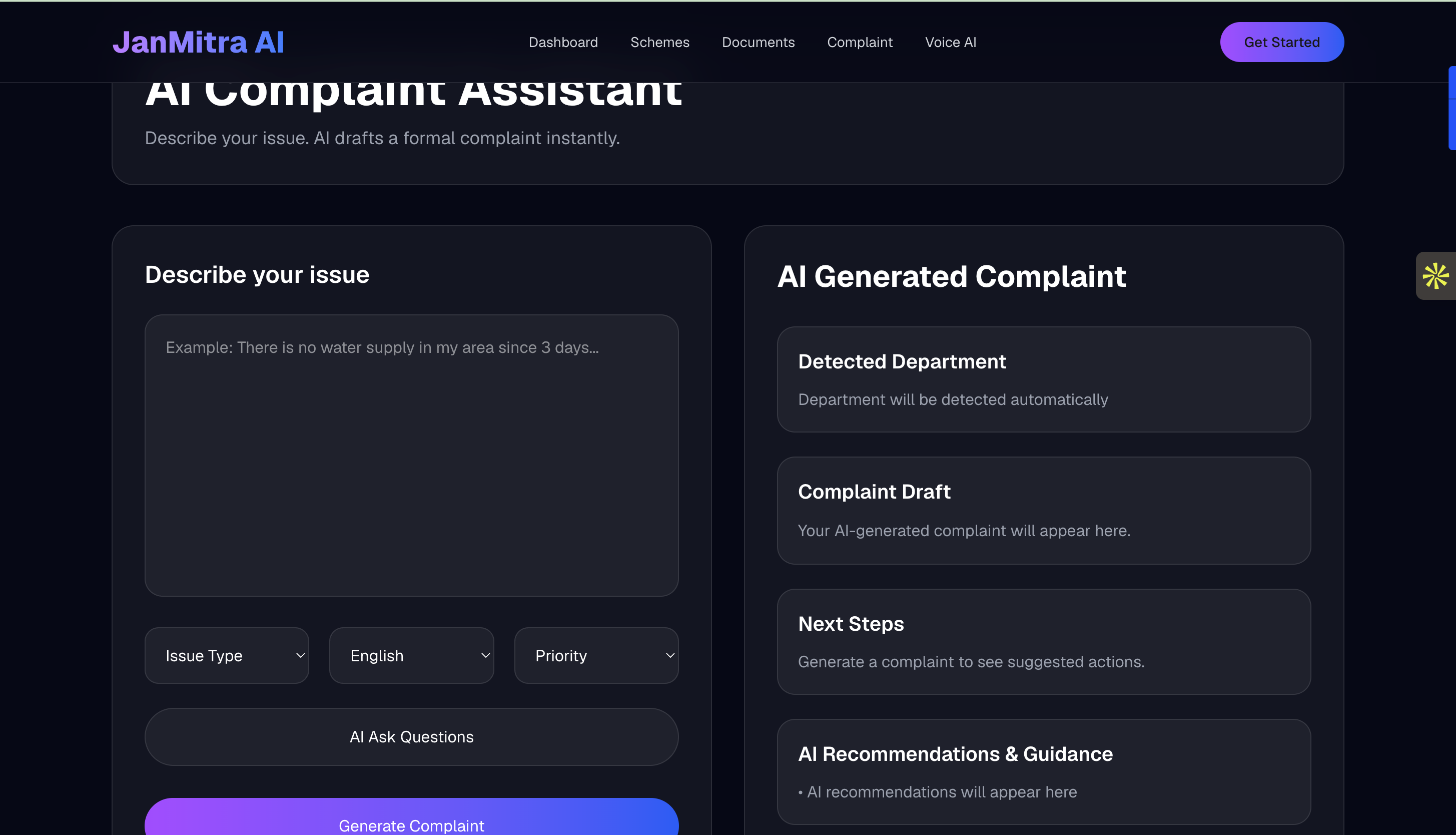The height and width of the screenshot is (835, 1456).
Task: Expand the Priority dropdown
Action: pyautogui.click(x=596, y=655)
